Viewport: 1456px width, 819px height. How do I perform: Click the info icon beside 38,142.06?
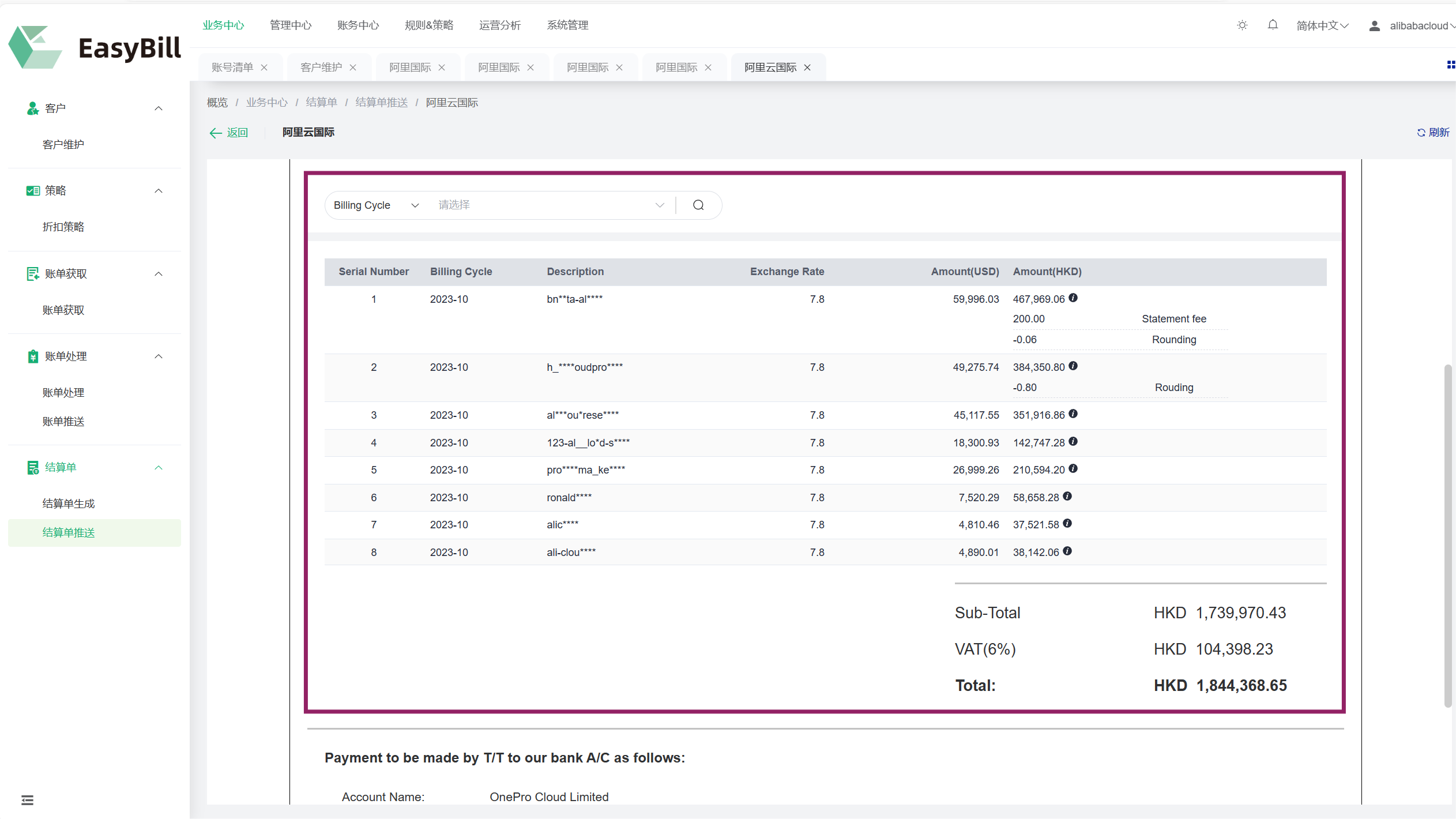(1067, 551)
